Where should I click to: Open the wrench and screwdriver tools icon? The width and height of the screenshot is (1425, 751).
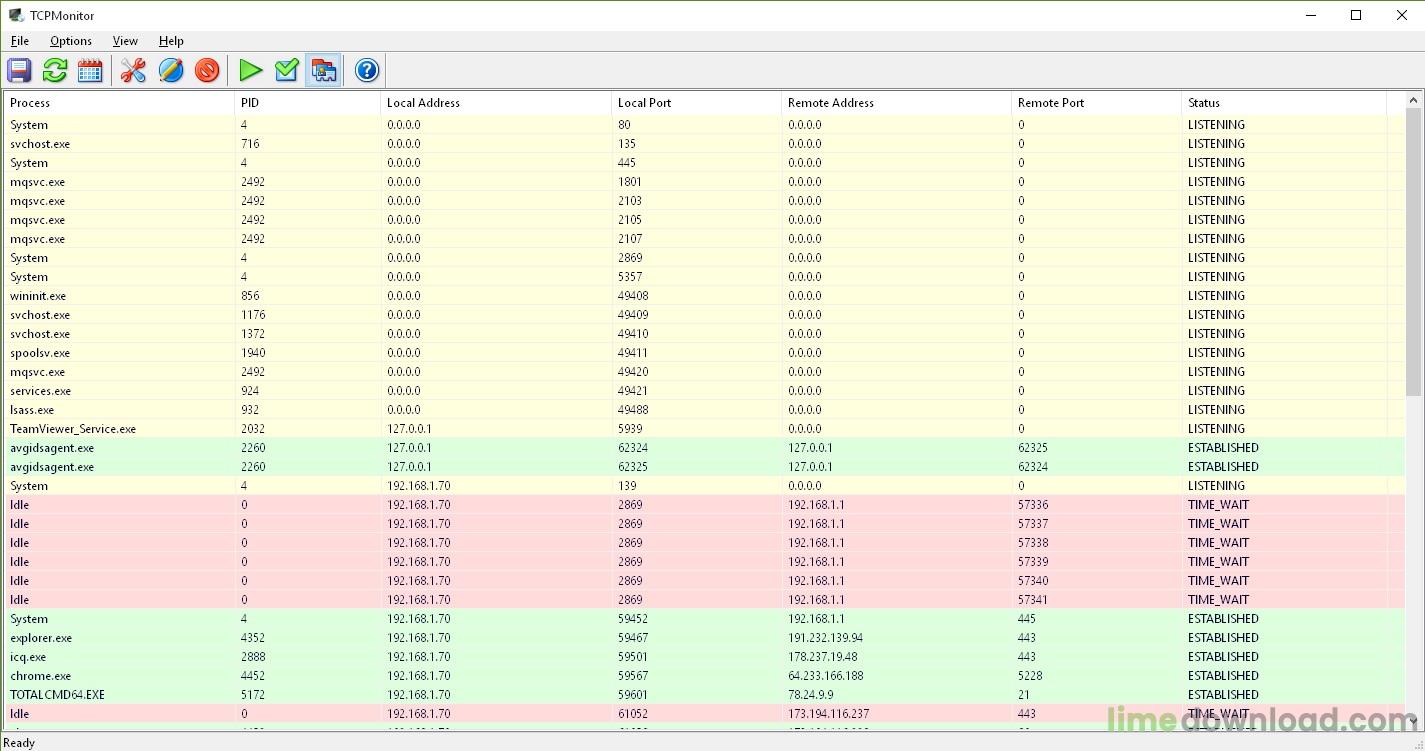133,70
